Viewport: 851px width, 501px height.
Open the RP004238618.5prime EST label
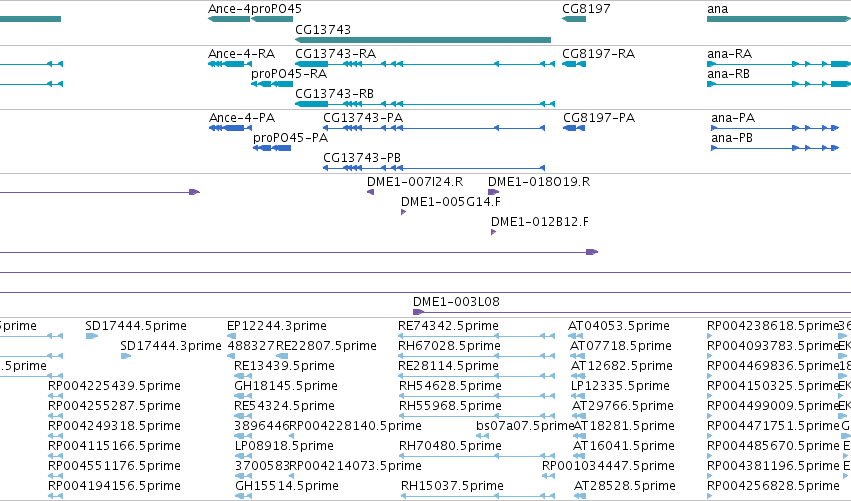773,326
